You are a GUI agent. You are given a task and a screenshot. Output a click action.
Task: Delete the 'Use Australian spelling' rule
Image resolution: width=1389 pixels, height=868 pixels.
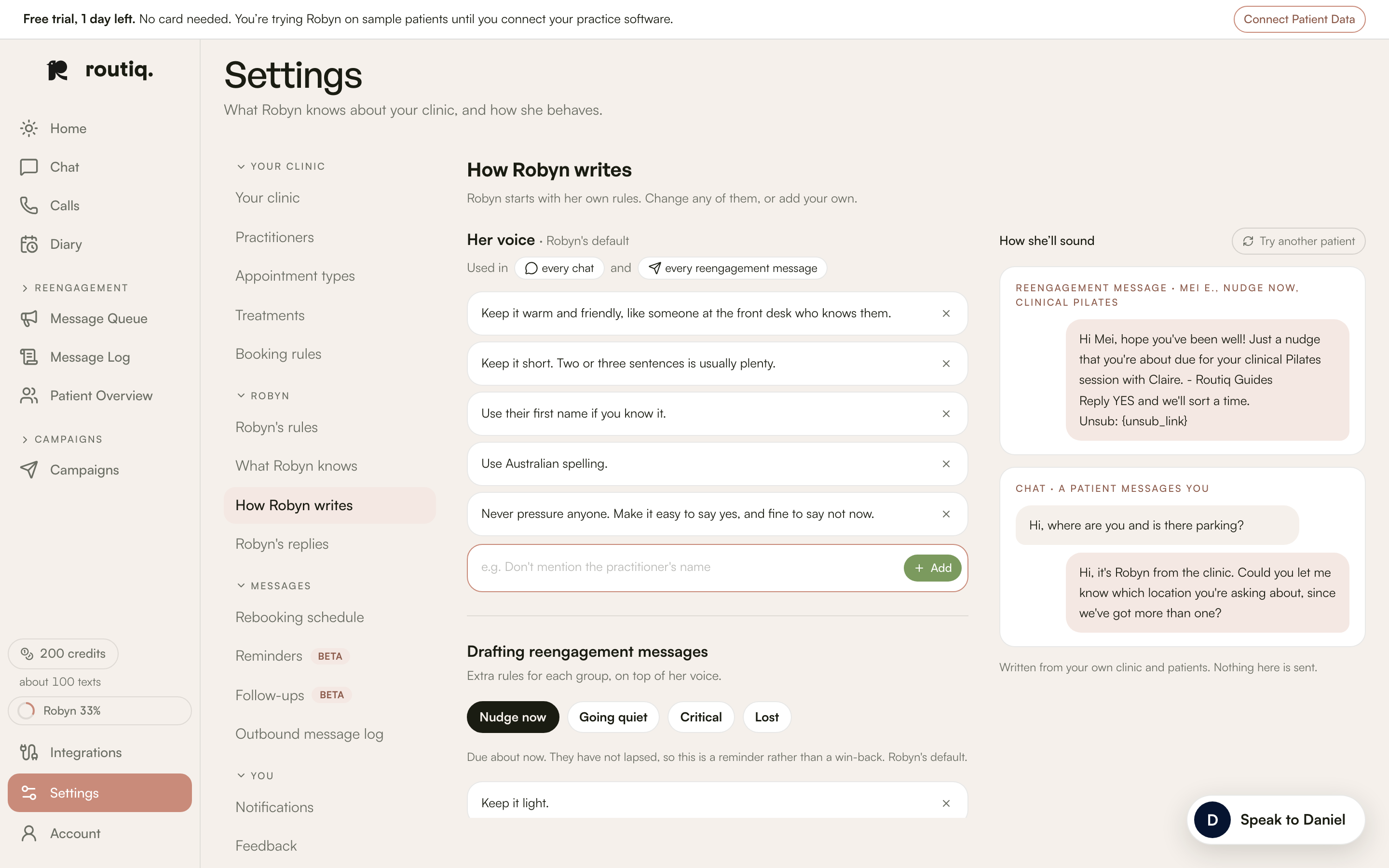click(946, 464)
